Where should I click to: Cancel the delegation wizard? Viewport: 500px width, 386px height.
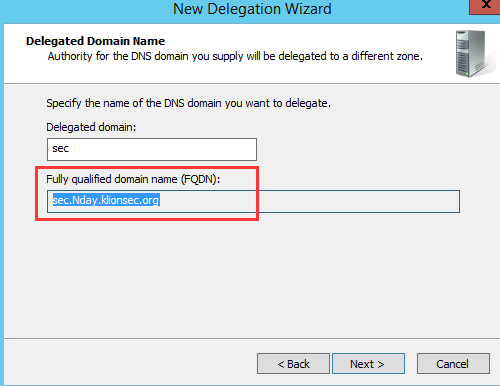[x=453, y=364]
